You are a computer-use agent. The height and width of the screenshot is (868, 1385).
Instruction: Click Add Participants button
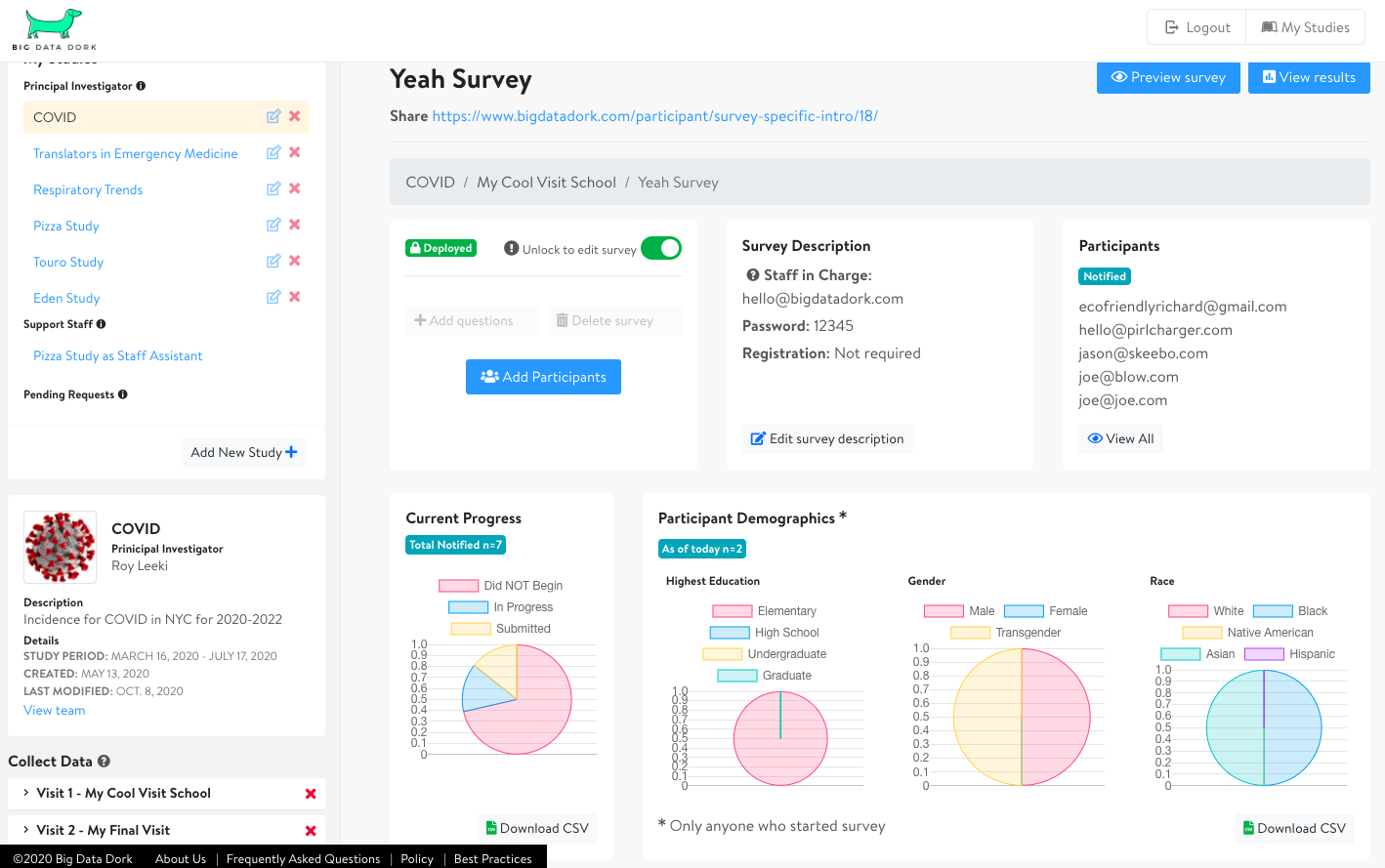[x=543, y=377]
